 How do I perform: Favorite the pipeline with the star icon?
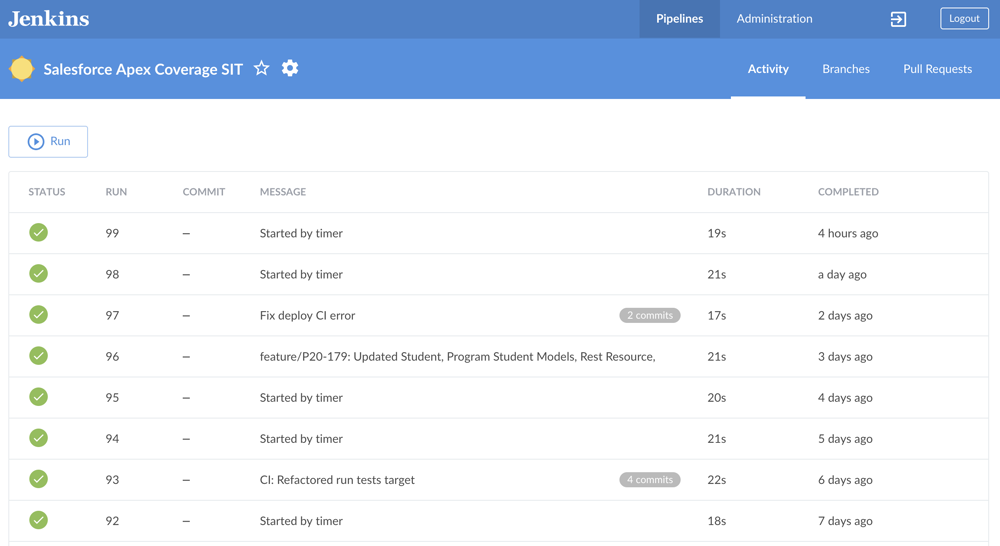[x=261, y=68]
